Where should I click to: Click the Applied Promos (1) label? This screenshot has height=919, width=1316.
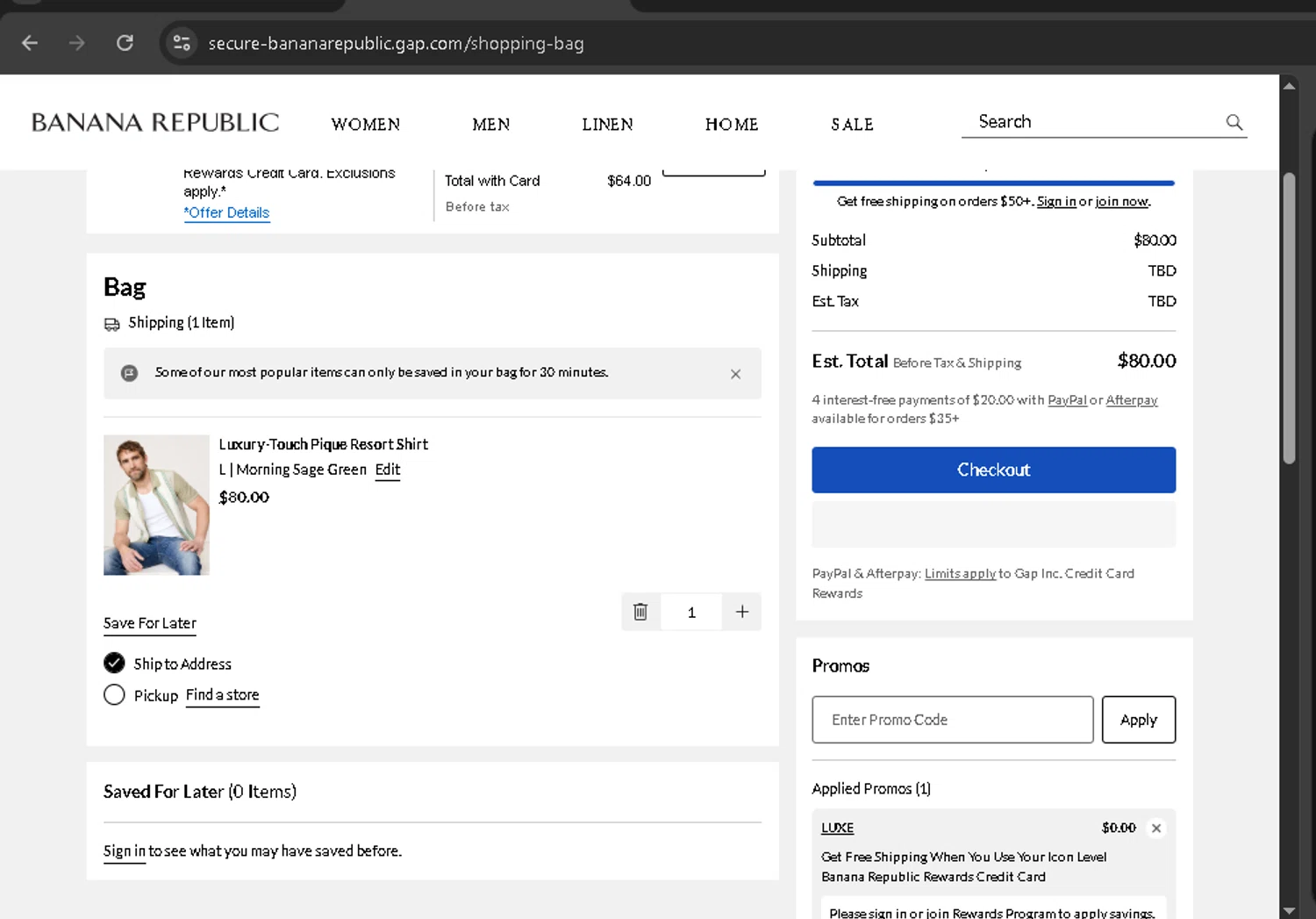coord(871,789)
